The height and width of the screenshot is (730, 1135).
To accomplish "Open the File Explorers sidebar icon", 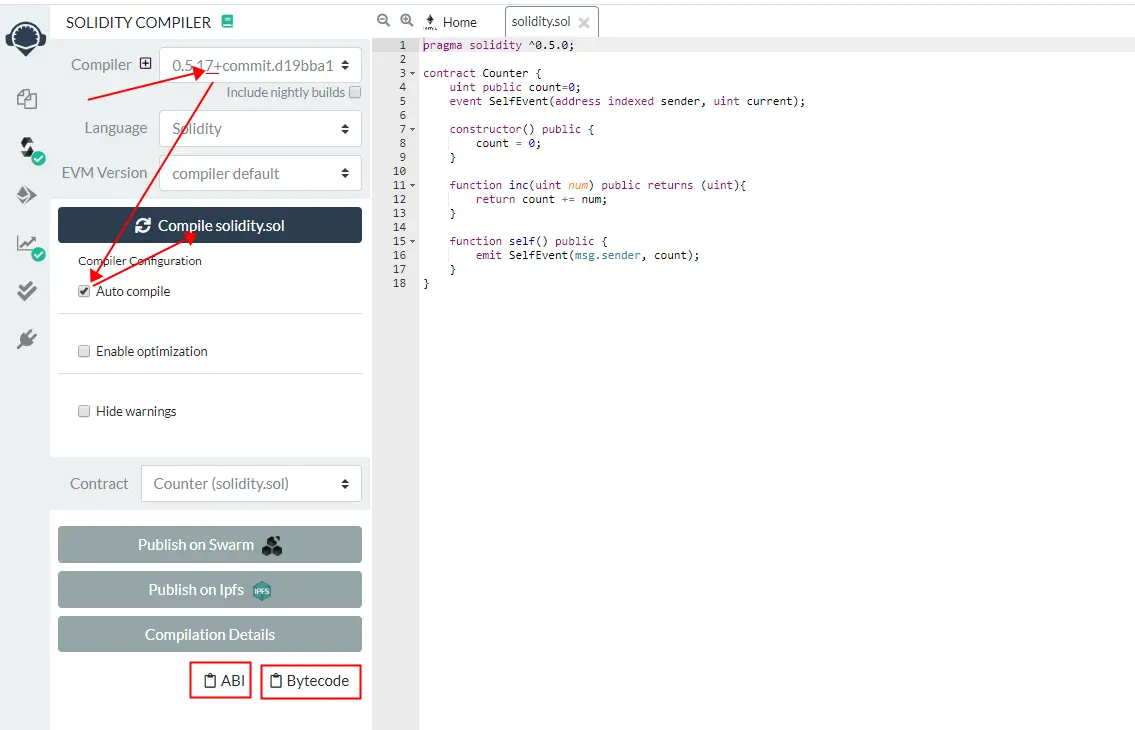I will tap(27, 98).
